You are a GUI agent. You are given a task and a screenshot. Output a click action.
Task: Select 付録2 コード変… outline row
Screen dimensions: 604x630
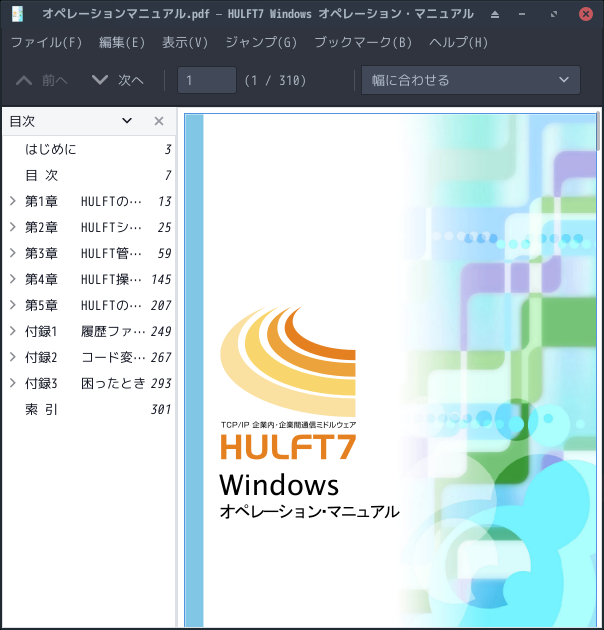[90, 357]
